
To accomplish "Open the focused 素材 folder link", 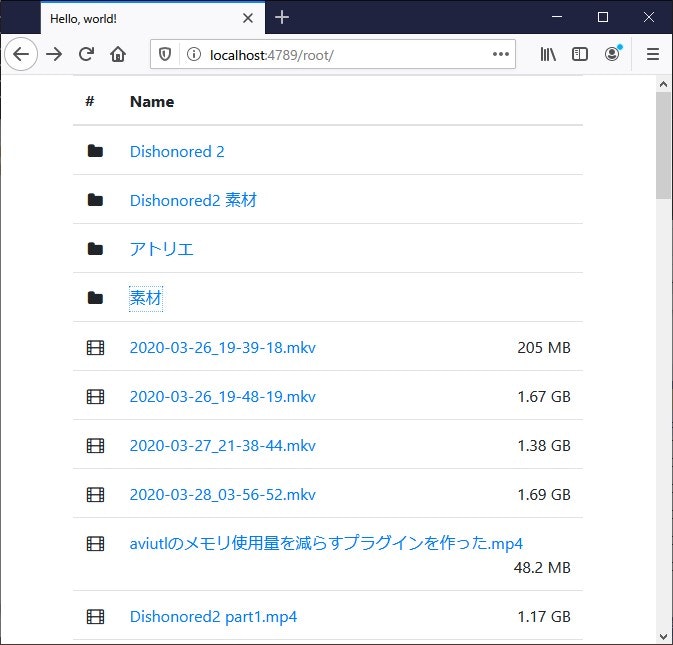I will click(x=146, y=298).
